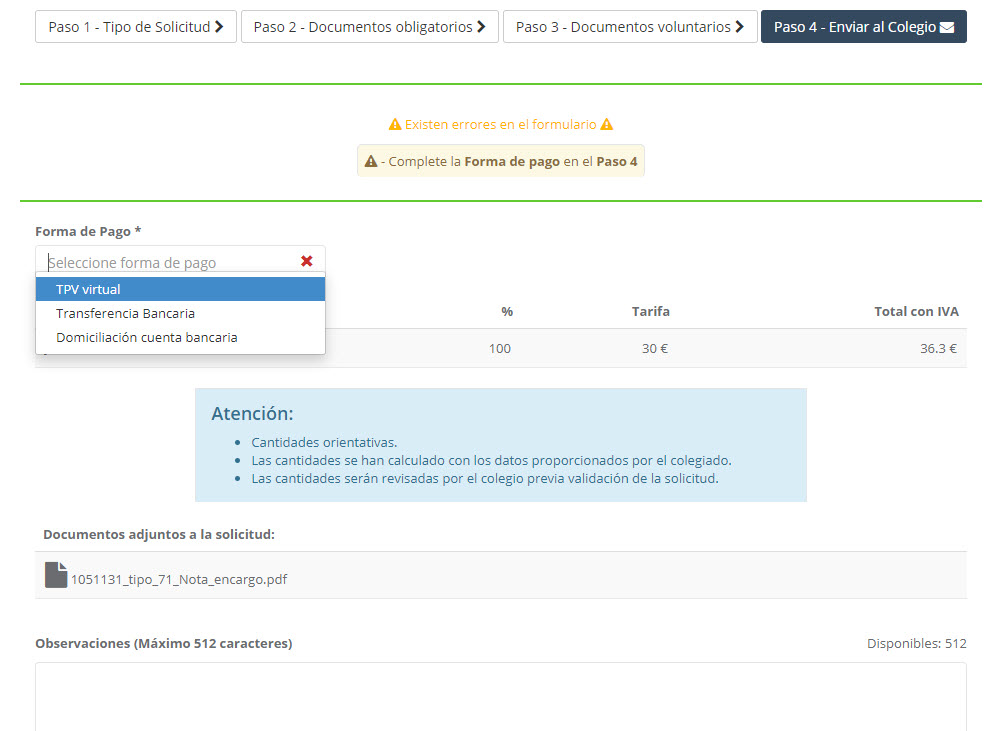Open 1051131_tipo_71_Nota_encargo.pdf attachment

(179, 579)
